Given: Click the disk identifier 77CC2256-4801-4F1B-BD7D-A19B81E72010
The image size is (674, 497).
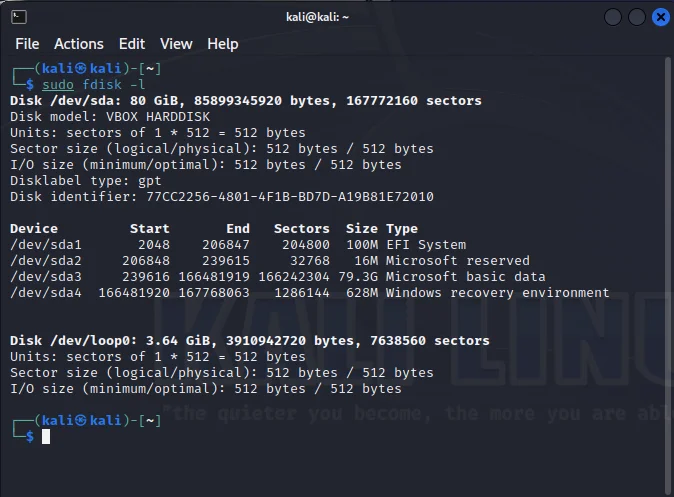Looking at the screenshot, I should (290, 196).
